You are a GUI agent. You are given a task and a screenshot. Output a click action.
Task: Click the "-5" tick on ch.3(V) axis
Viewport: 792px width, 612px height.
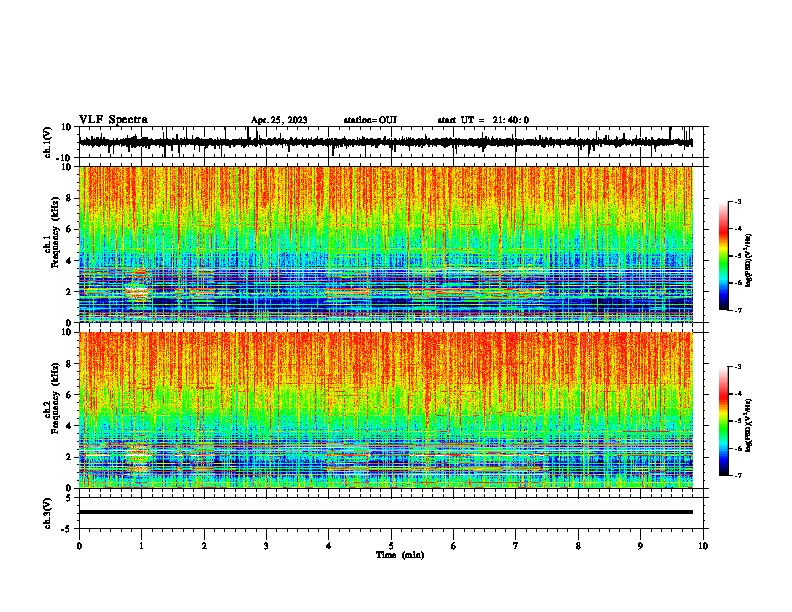(x=67, y=529)
